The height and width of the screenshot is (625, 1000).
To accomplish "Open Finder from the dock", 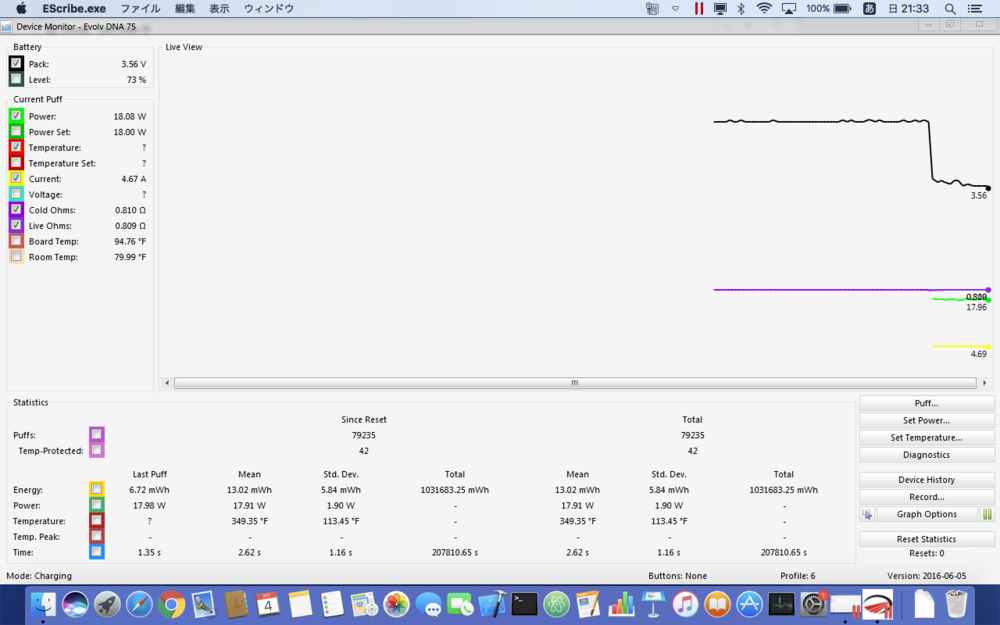I will click(43, 603).
